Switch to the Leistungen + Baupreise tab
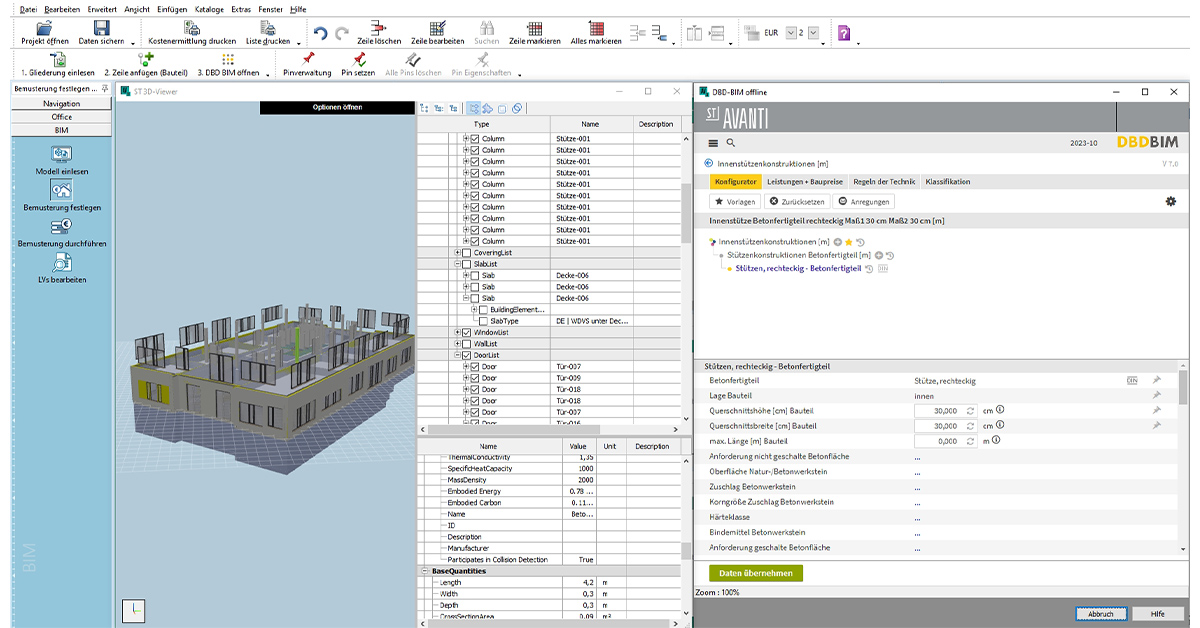Screen dimensions: 1200x628 click(x=805, y=182)
